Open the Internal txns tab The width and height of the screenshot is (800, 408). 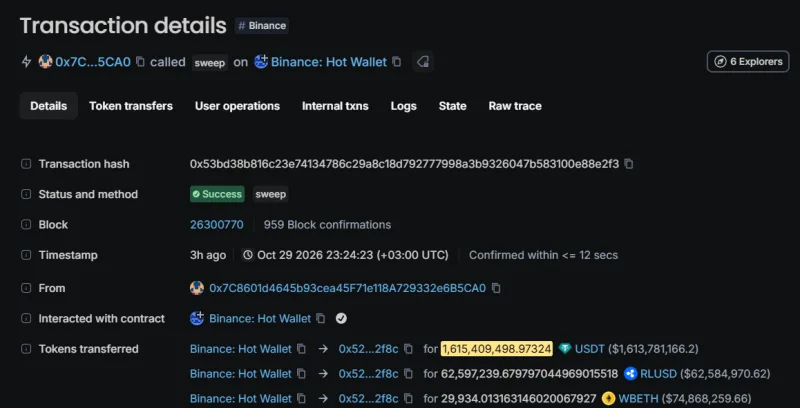click(335, 106)
